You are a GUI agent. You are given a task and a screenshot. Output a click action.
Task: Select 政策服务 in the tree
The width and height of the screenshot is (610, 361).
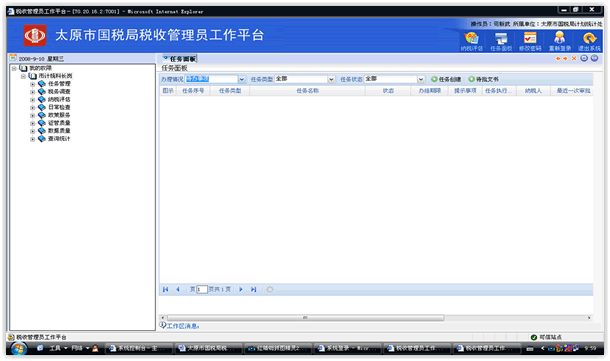pyautogui.click(x=59, y=115)
